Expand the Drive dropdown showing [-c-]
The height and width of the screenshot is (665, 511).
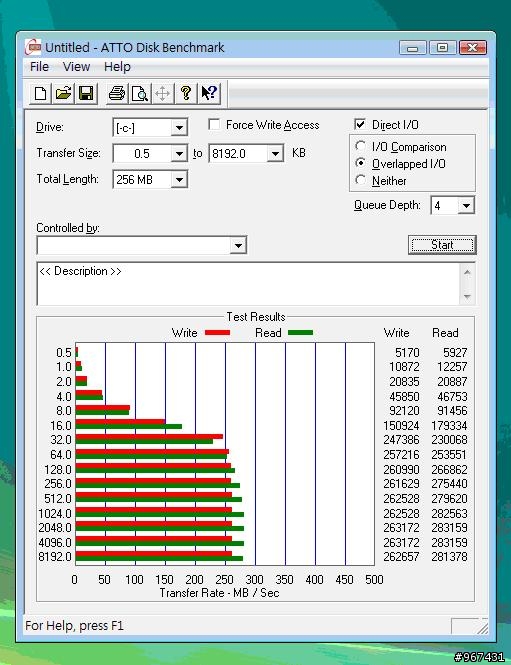[179, 128]
